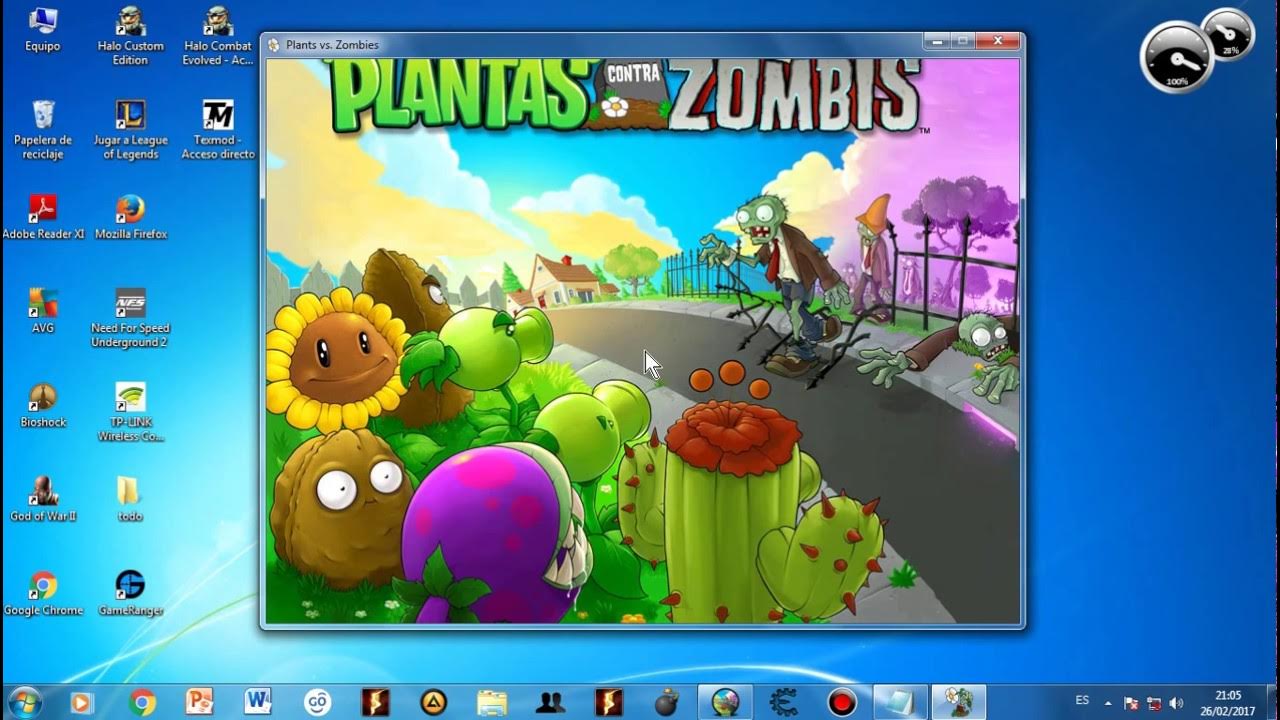
Task: Open the Equipo desktop icon
Action: pyautogui.click(x=43, y=30)
